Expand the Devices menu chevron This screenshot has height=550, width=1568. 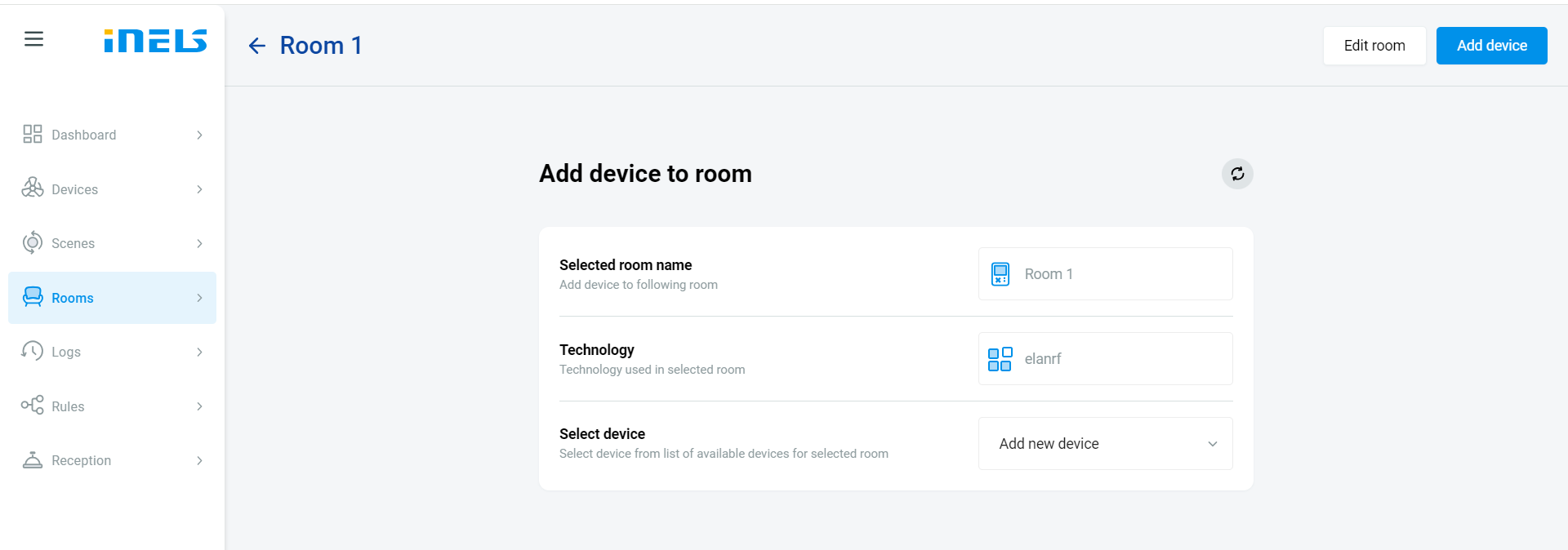pos(199,189)
